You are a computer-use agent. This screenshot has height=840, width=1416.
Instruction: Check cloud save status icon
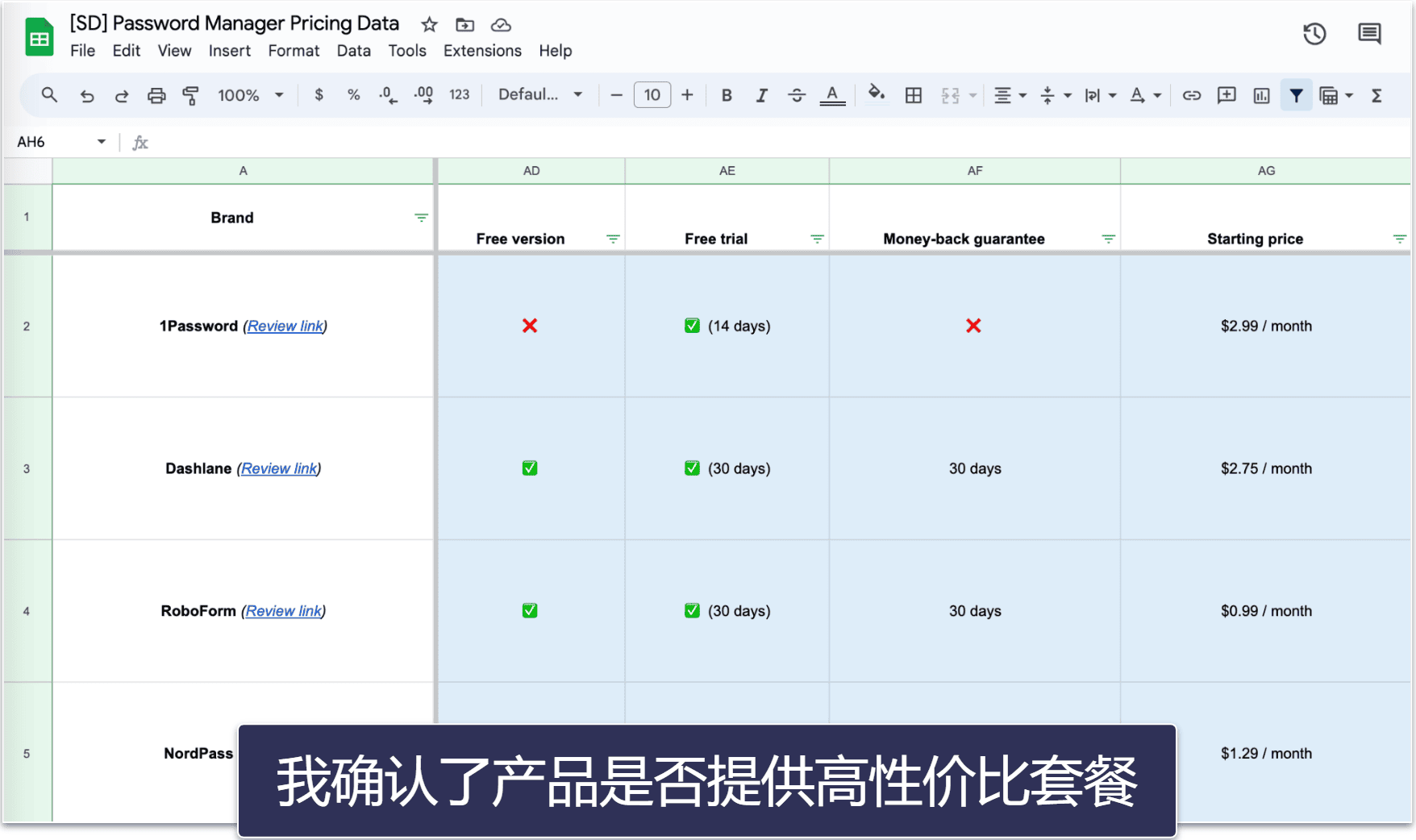[501, 25]
